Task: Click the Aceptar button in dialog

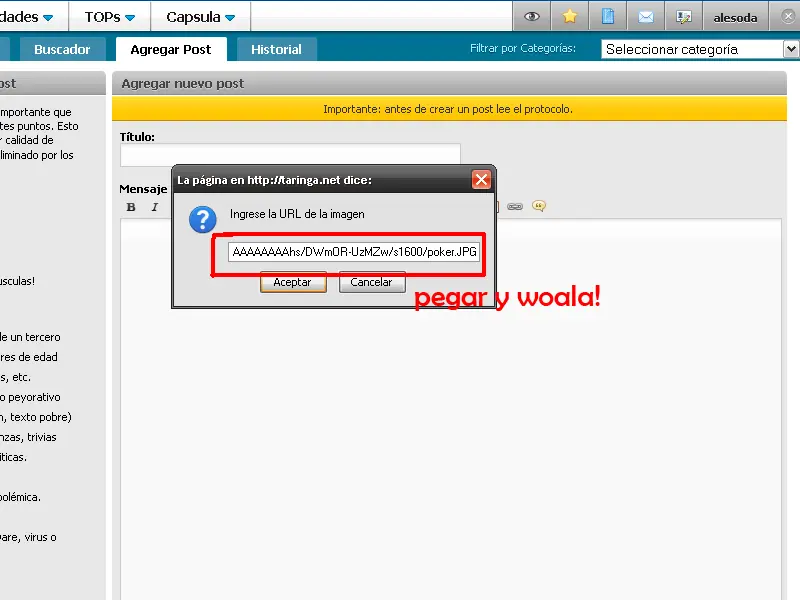Action: pyautogui.click(x=293, y=282)
